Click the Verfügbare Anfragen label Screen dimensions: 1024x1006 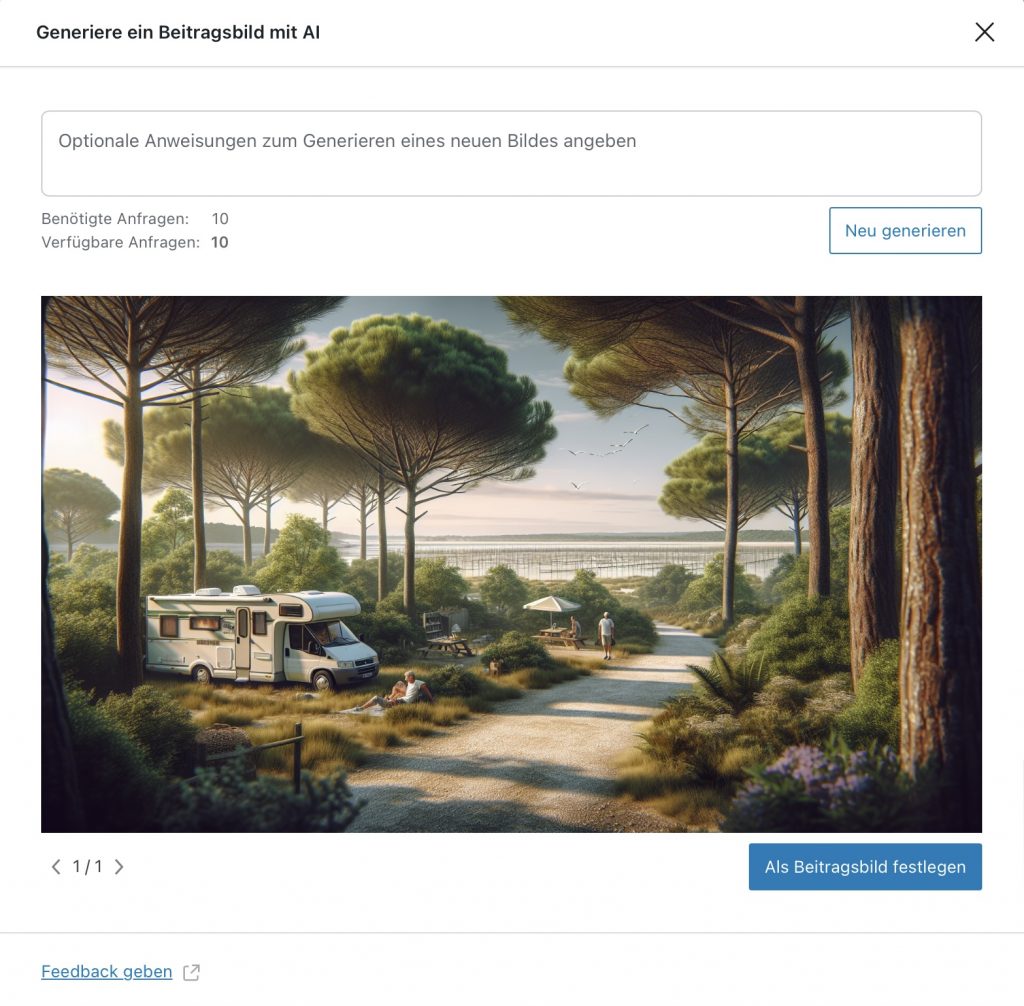coord(120,242)
